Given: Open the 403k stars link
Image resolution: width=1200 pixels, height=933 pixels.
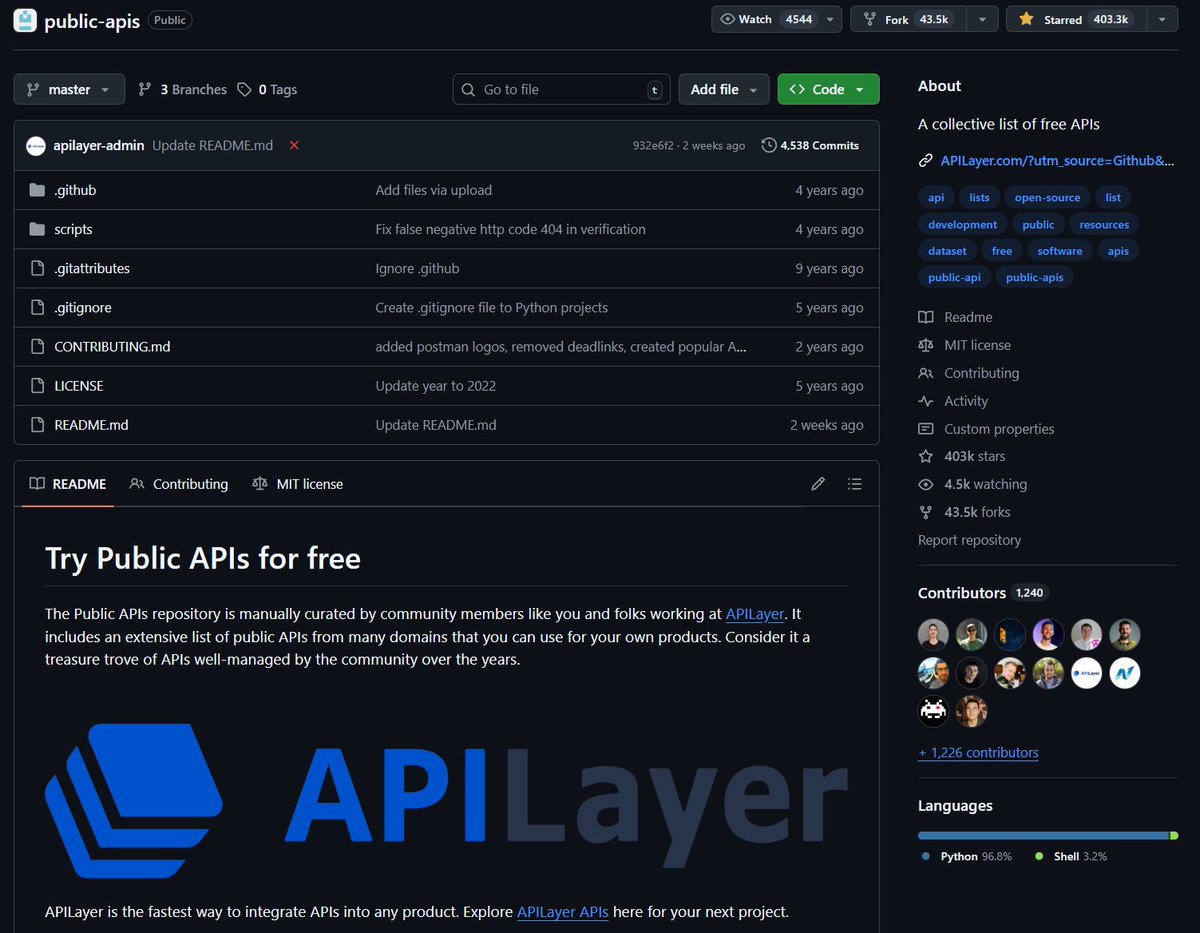Looking at the screenshot, I should coord(962,456).
